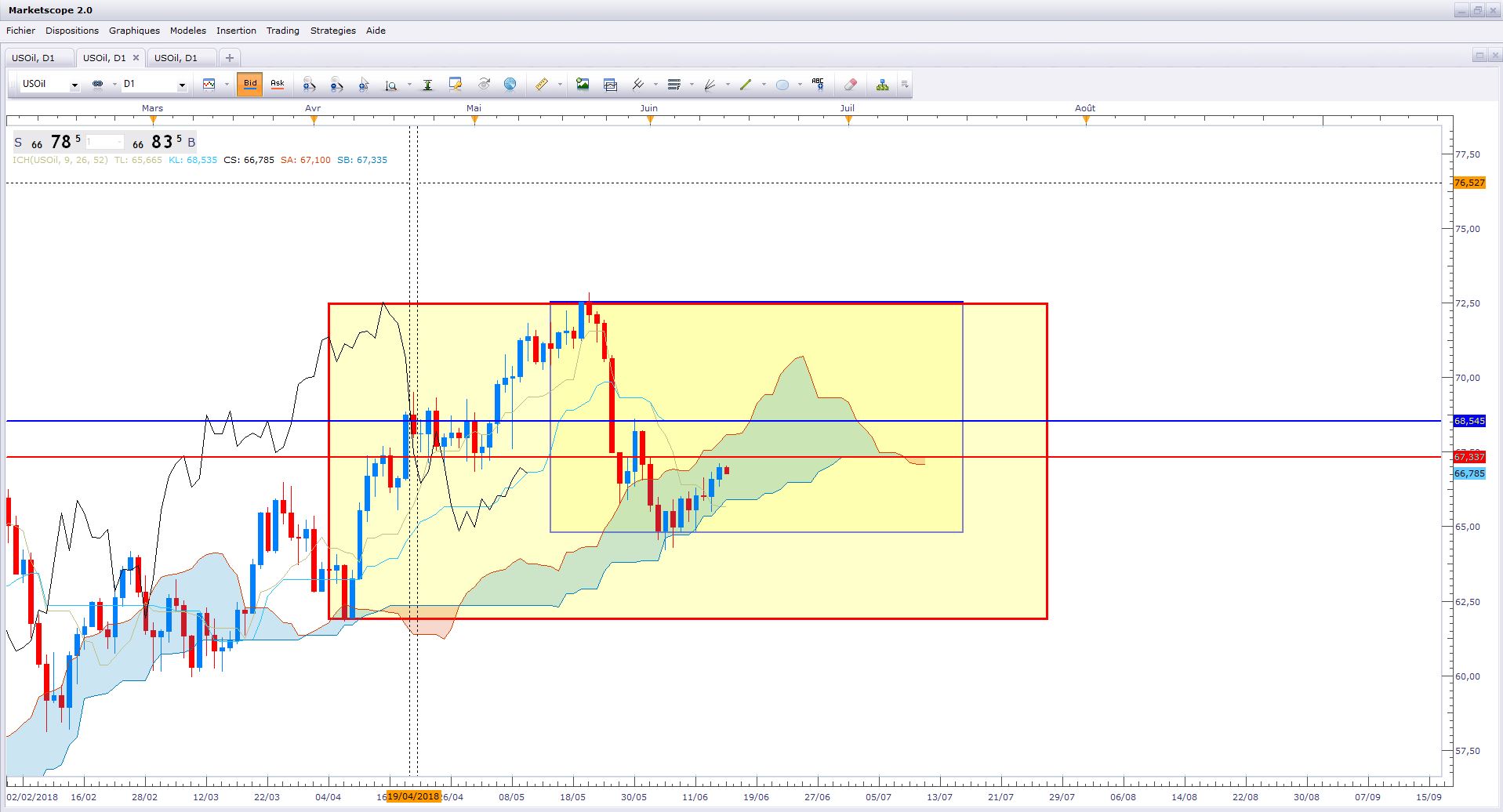Viewport: 1503px width, 812px height.
Task: Toggle Bid price display
Action: 250,84
